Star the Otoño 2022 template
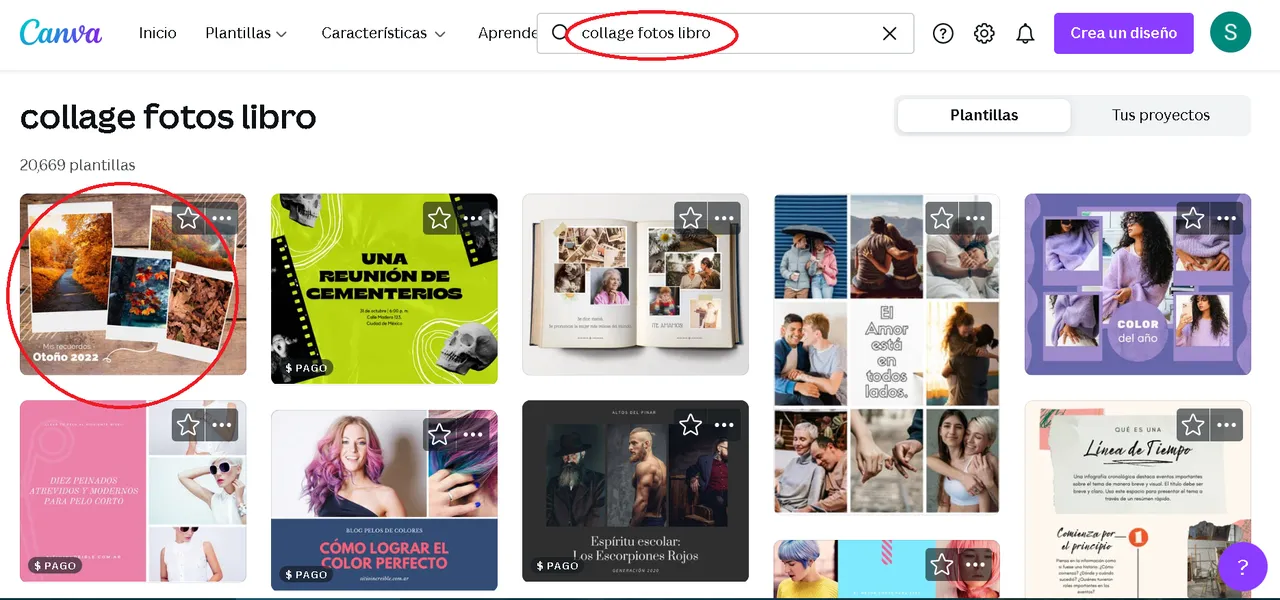The image size is (1280, 600). click(188, 218)
